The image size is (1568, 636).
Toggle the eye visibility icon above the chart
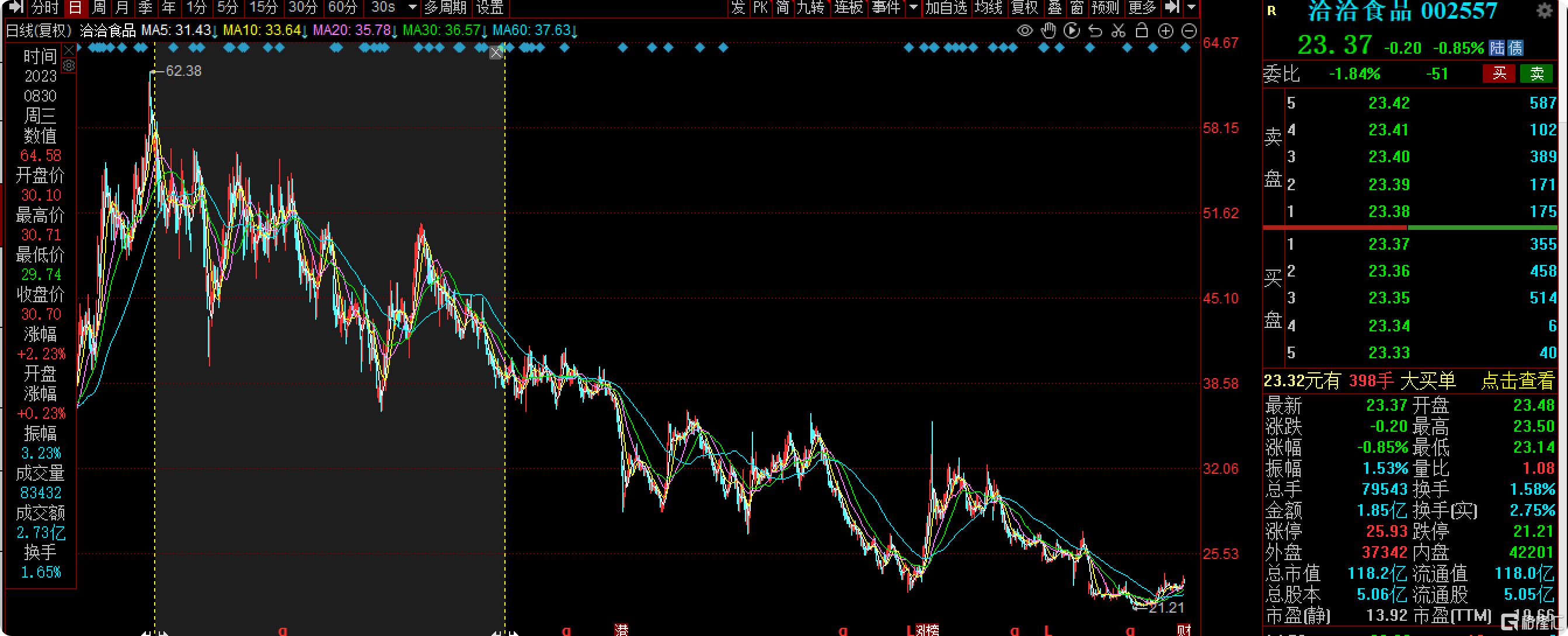tap(1025, 30)
